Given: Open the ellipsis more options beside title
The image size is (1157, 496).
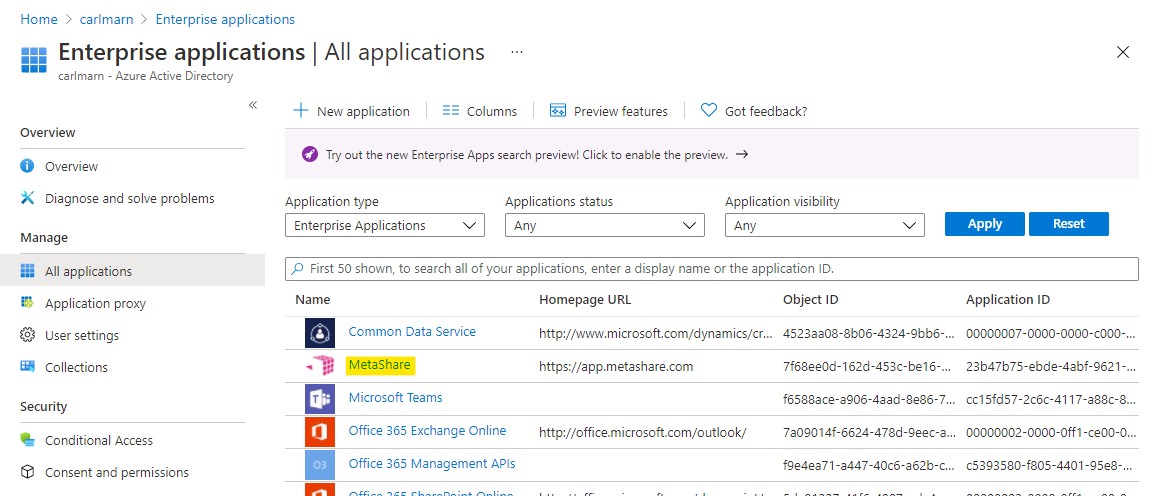Looking at the screenshot, I should click(x=517, y=52).
